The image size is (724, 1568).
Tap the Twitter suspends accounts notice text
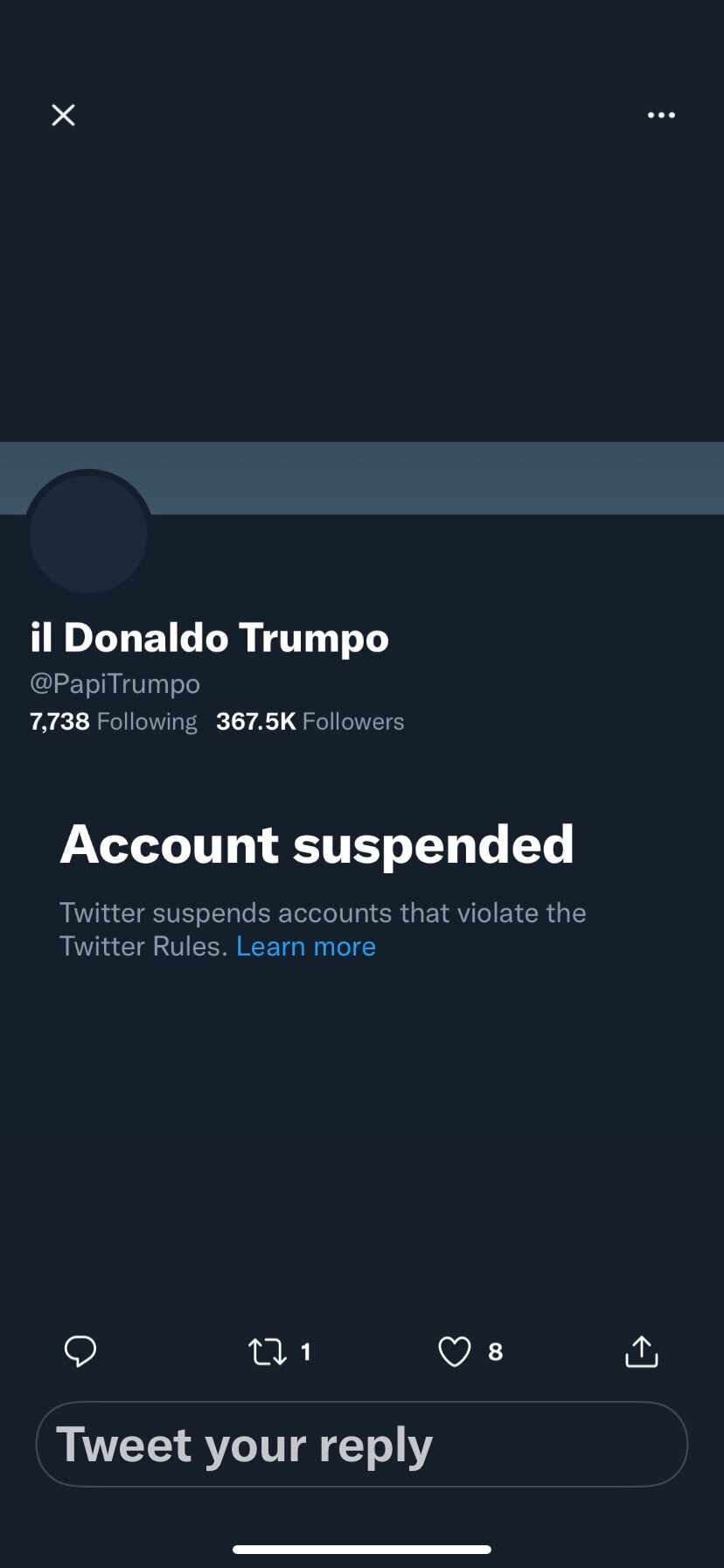tap(323, 913)
